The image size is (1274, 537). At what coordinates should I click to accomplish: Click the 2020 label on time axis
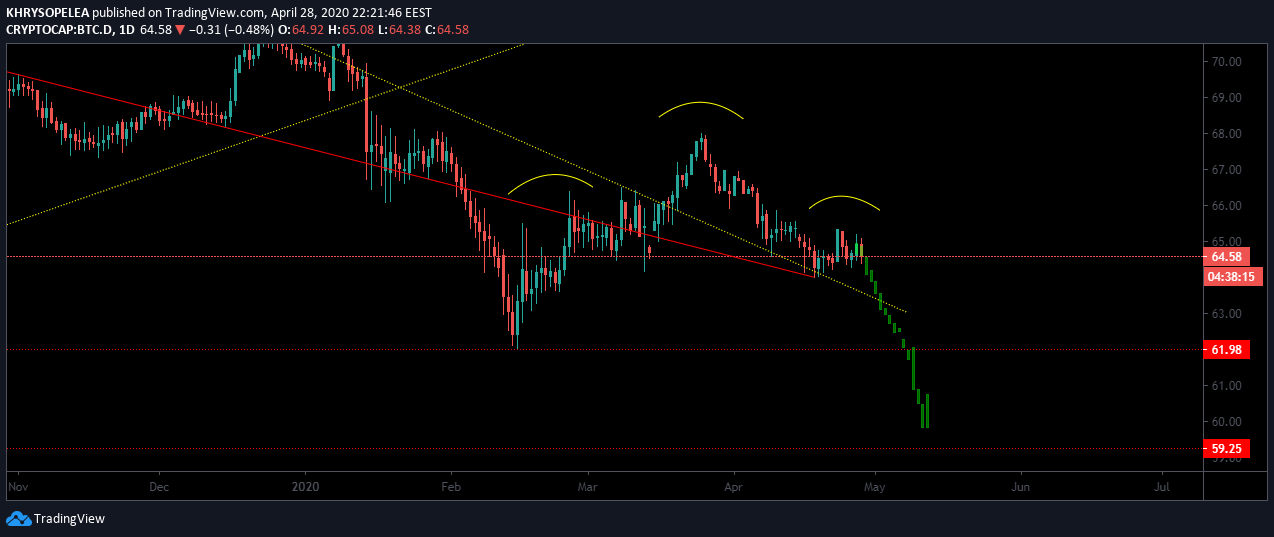point(307,487)
